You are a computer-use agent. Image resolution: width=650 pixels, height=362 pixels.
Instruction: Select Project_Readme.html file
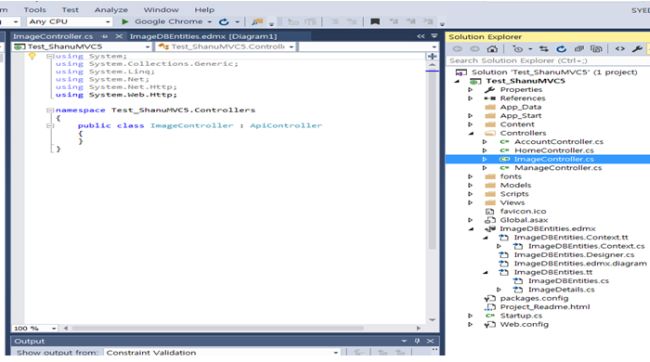[545, 307]
